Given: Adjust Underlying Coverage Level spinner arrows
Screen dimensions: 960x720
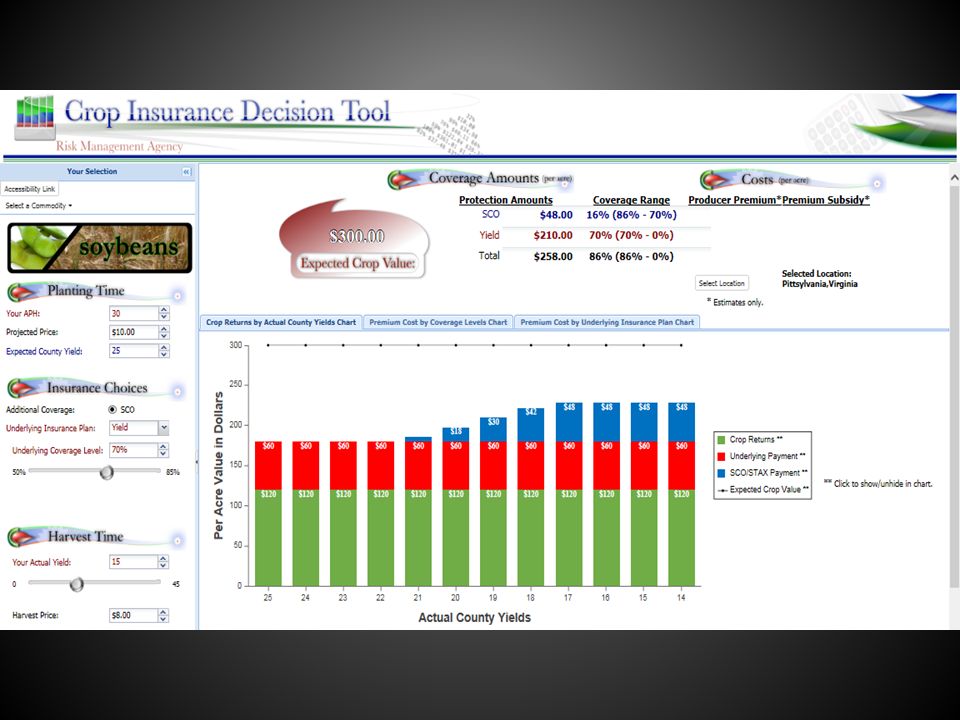Looking at the screenshot, I should 163,450.
